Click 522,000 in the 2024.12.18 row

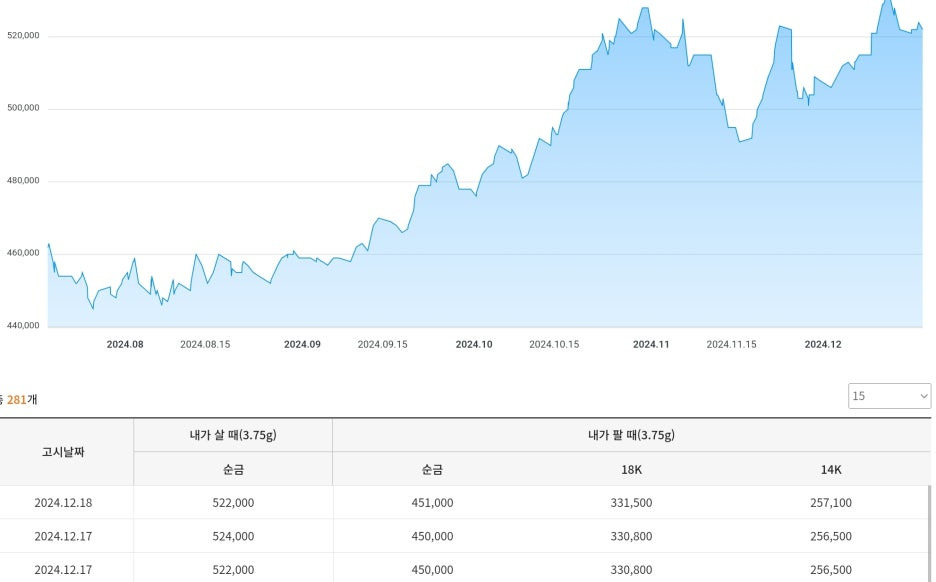pos(233,503)
